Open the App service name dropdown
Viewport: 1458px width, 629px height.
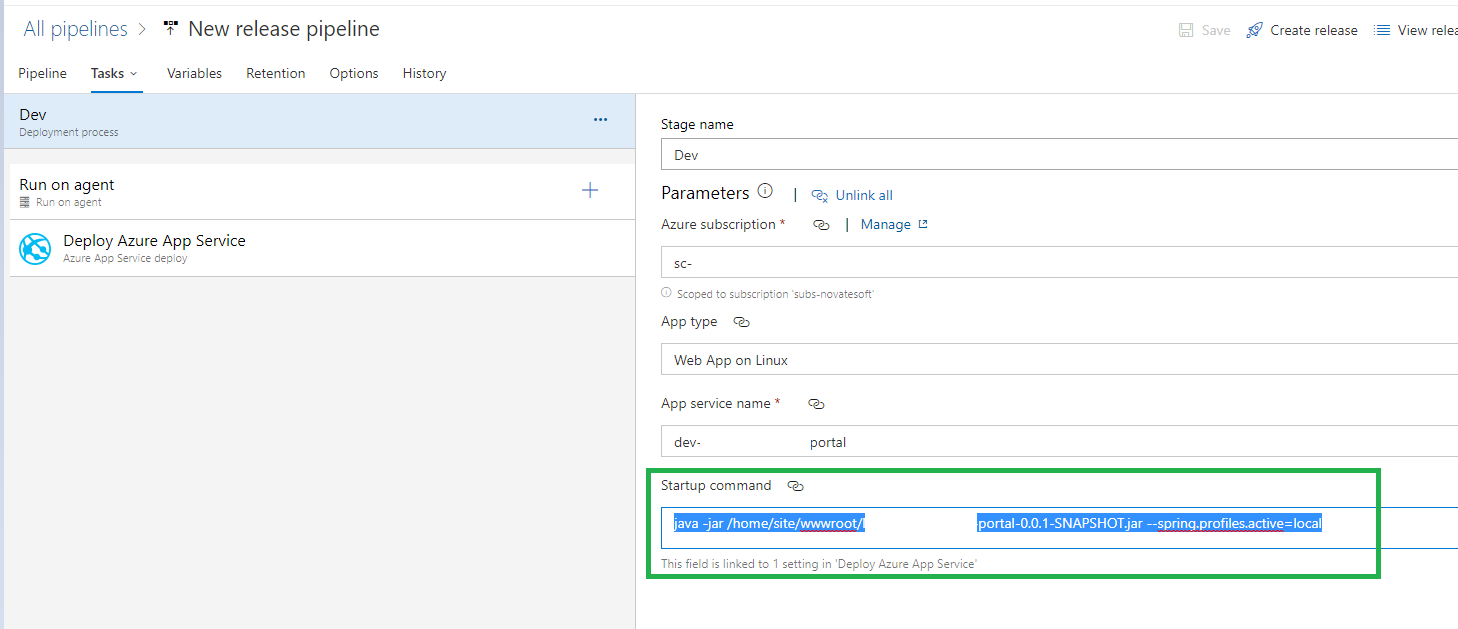tap(1059, 442)
